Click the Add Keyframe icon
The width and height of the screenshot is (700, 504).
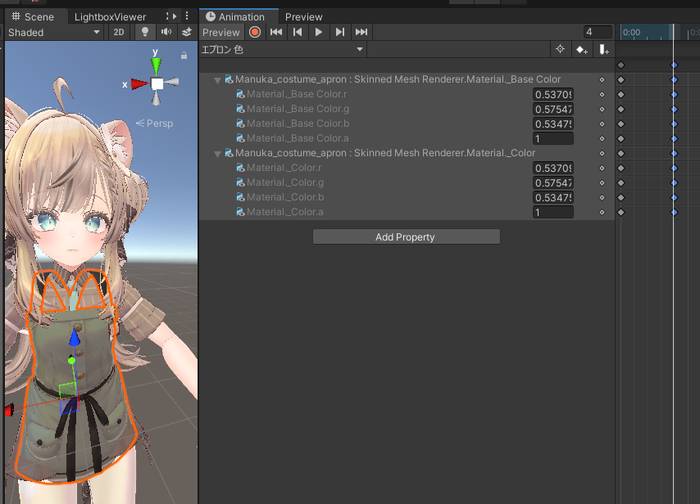coord(581,50)
